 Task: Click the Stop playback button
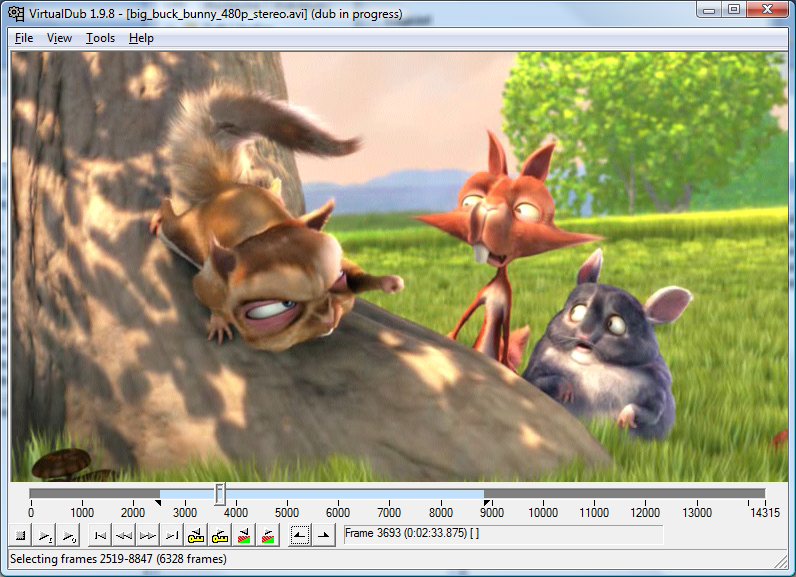click(x=21, y=535)
